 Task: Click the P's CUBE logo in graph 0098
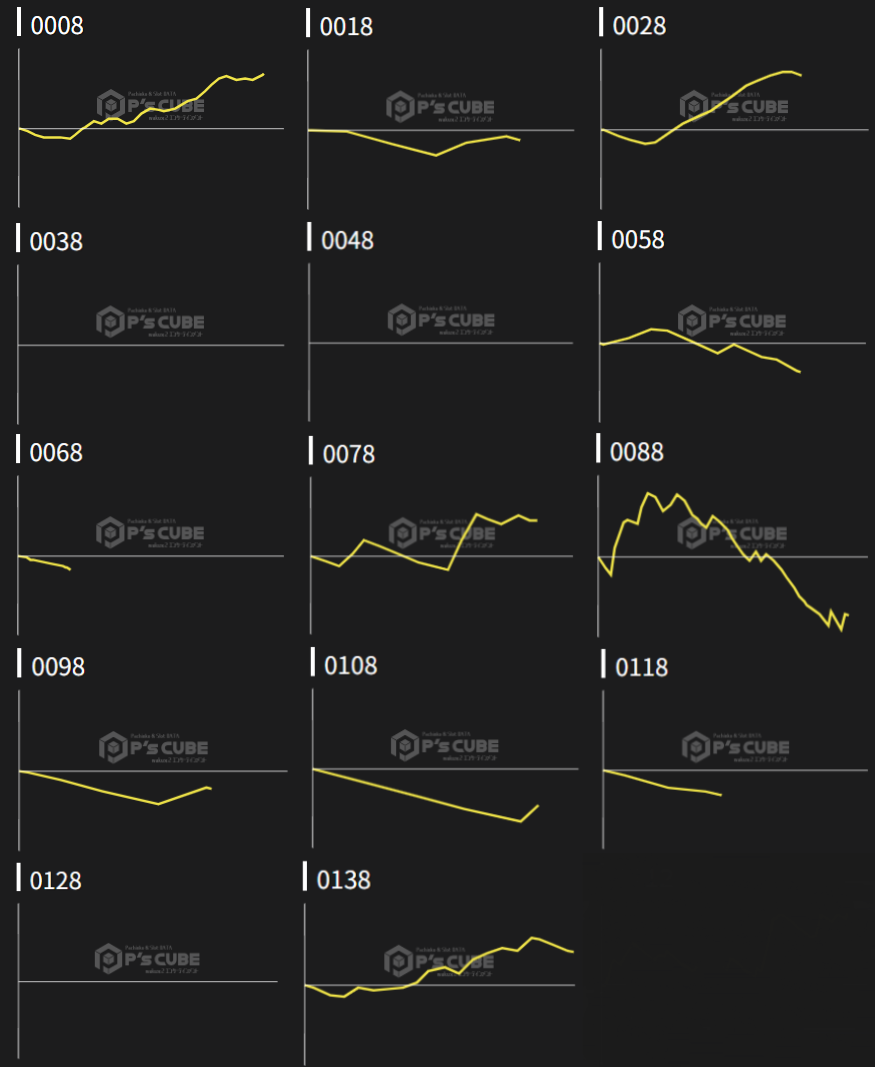pyautogui.click(x=152, y=747)
